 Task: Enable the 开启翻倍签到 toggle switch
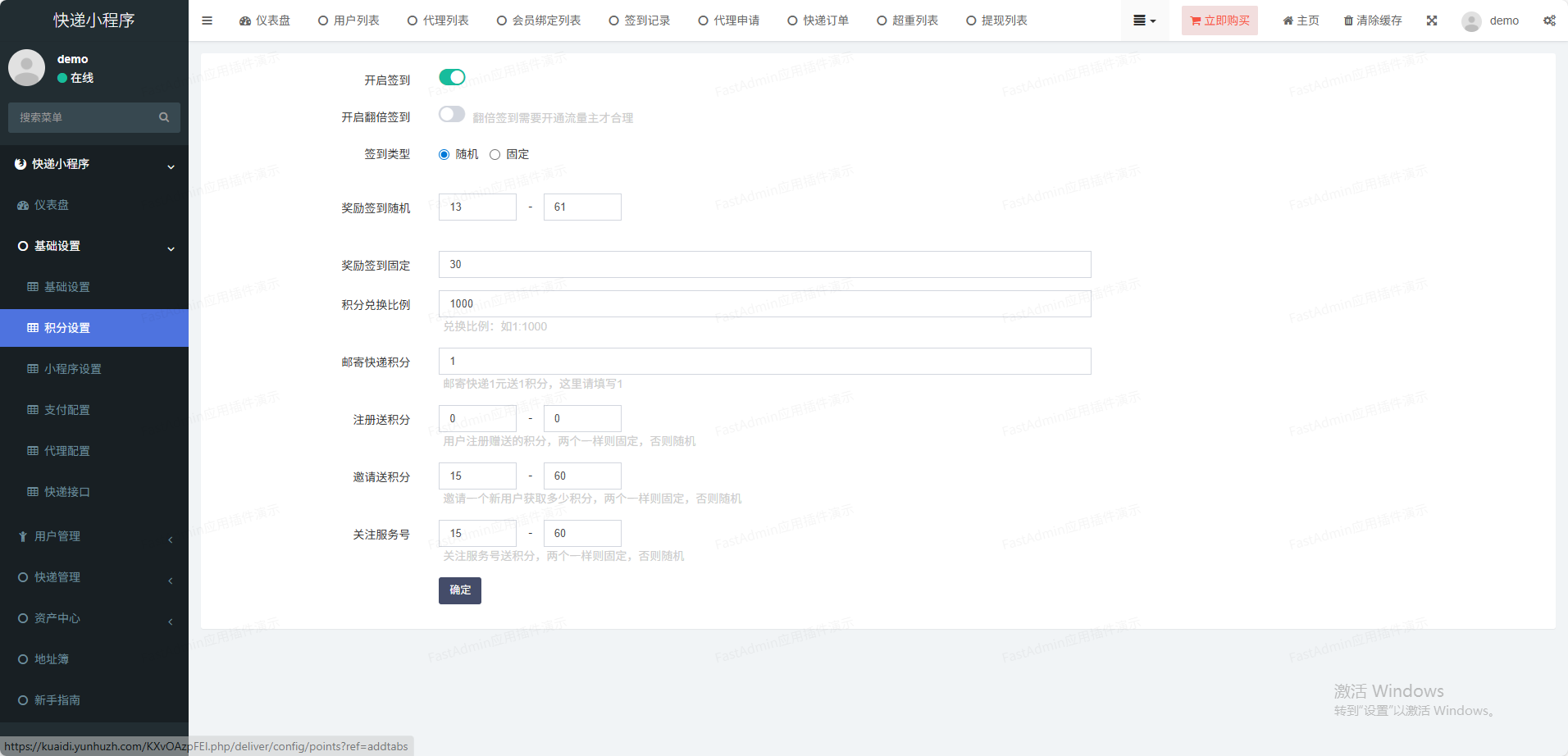(452, 115)
